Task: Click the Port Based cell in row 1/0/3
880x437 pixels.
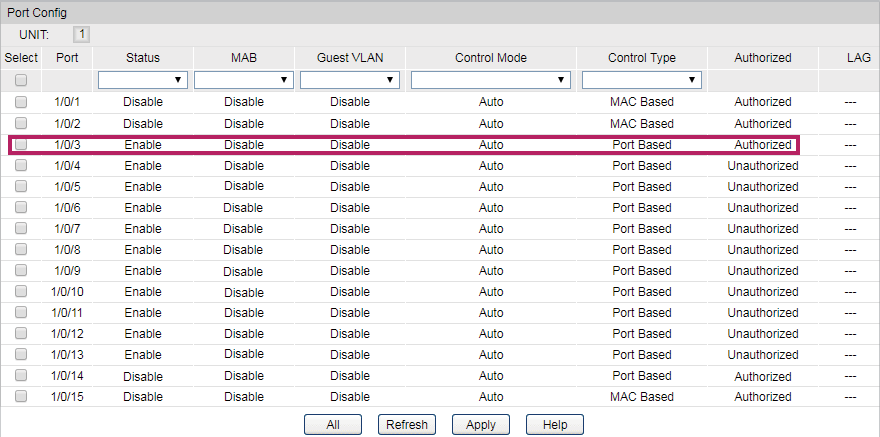Action: 642,145
